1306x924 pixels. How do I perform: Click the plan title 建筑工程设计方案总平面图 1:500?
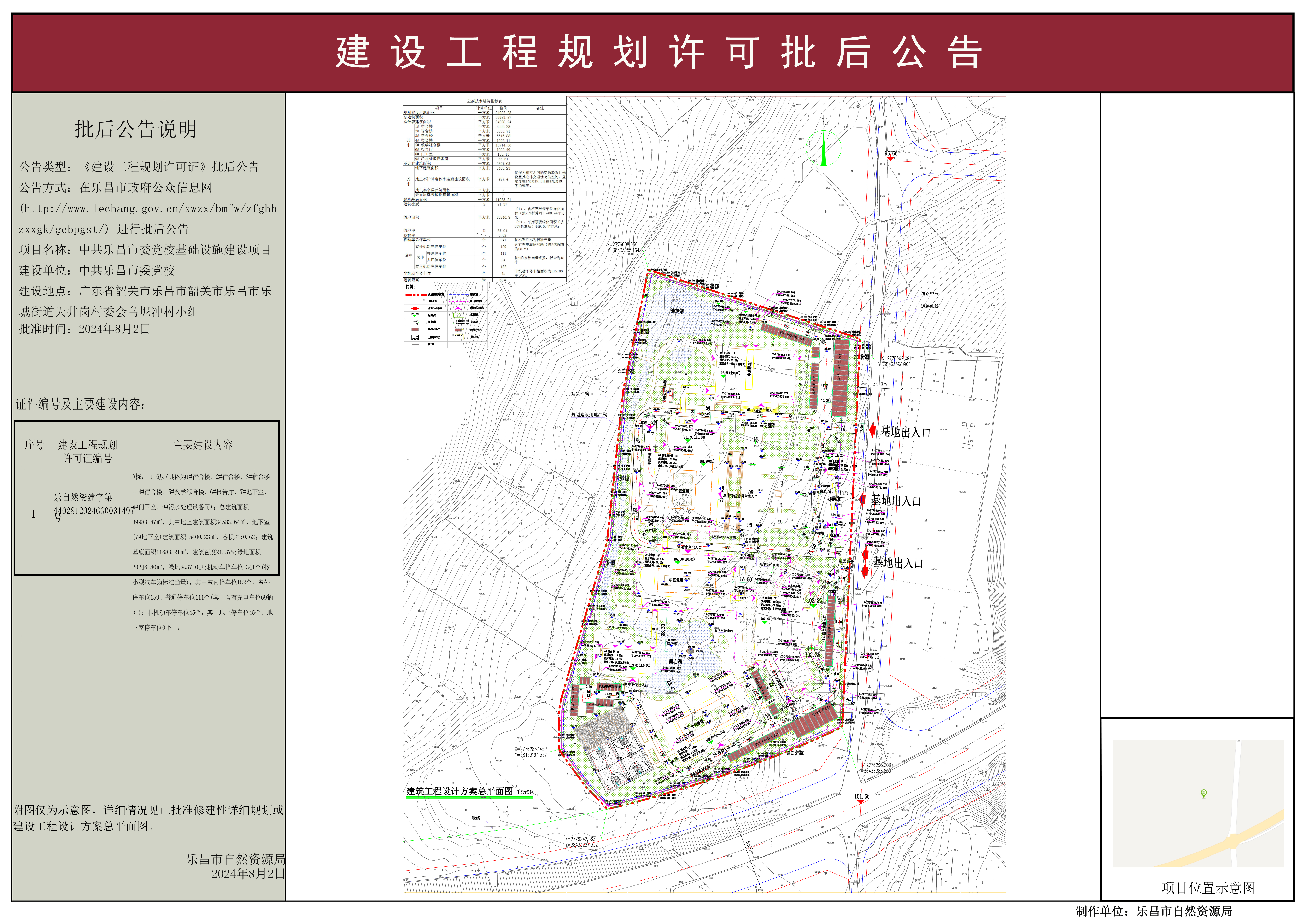pos(469,791)
